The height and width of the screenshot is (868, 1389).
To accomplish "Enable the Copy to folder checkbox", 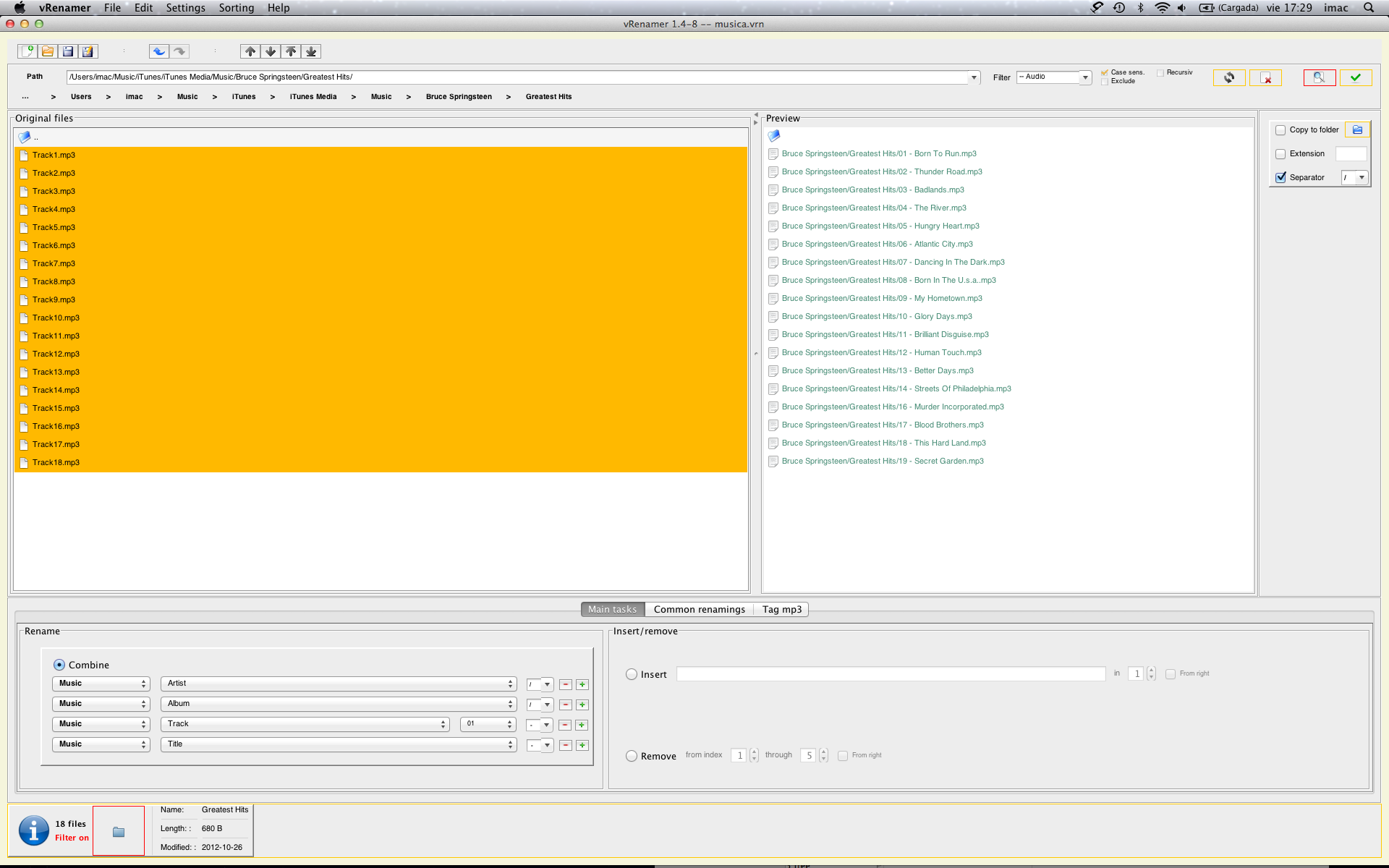I will pos(1280,130).
